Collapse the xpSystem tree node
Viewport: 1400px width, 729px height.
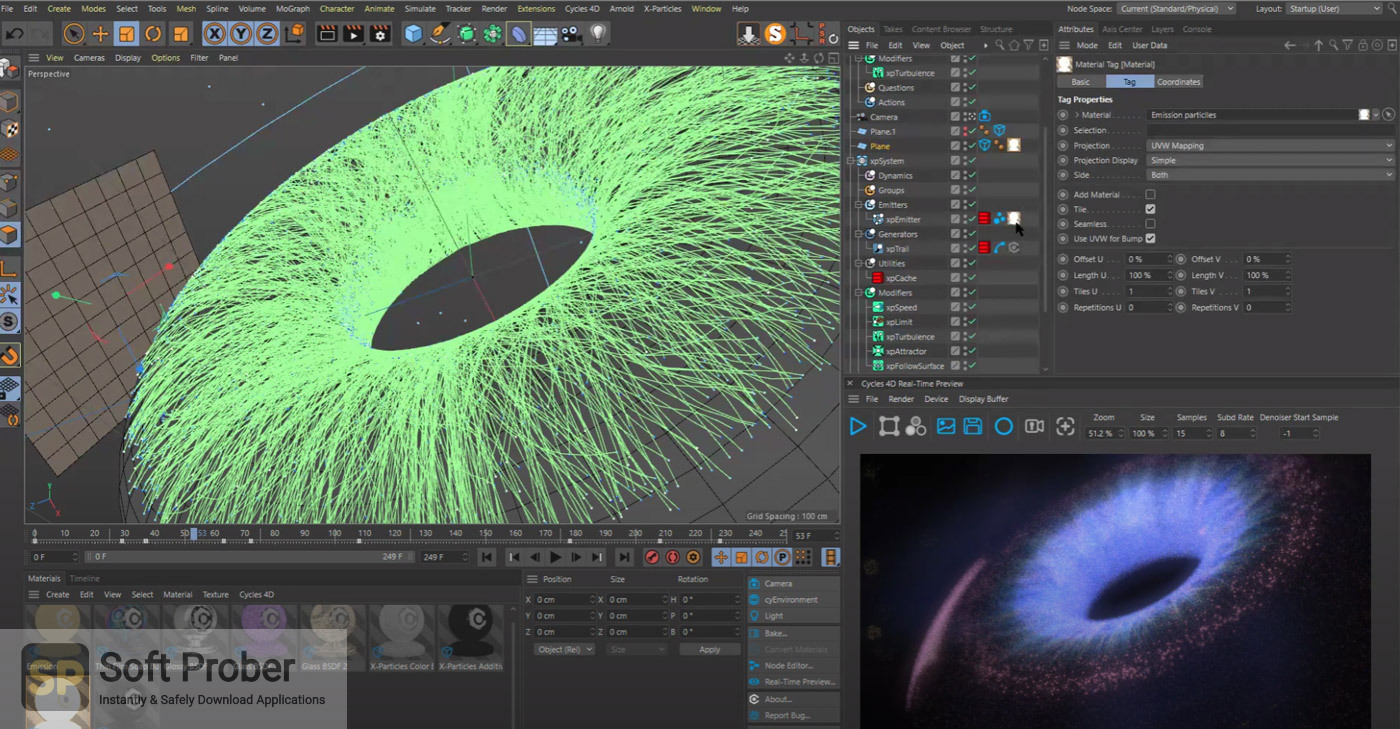pos(852,161)
